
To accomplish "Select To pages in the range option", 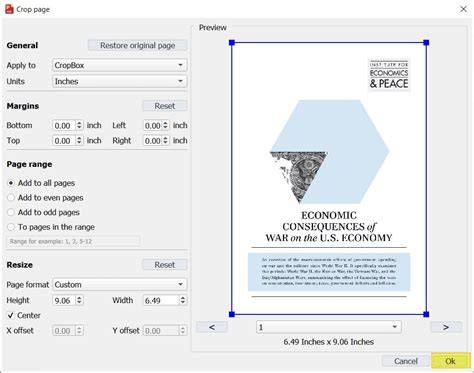I will [11, 227].
